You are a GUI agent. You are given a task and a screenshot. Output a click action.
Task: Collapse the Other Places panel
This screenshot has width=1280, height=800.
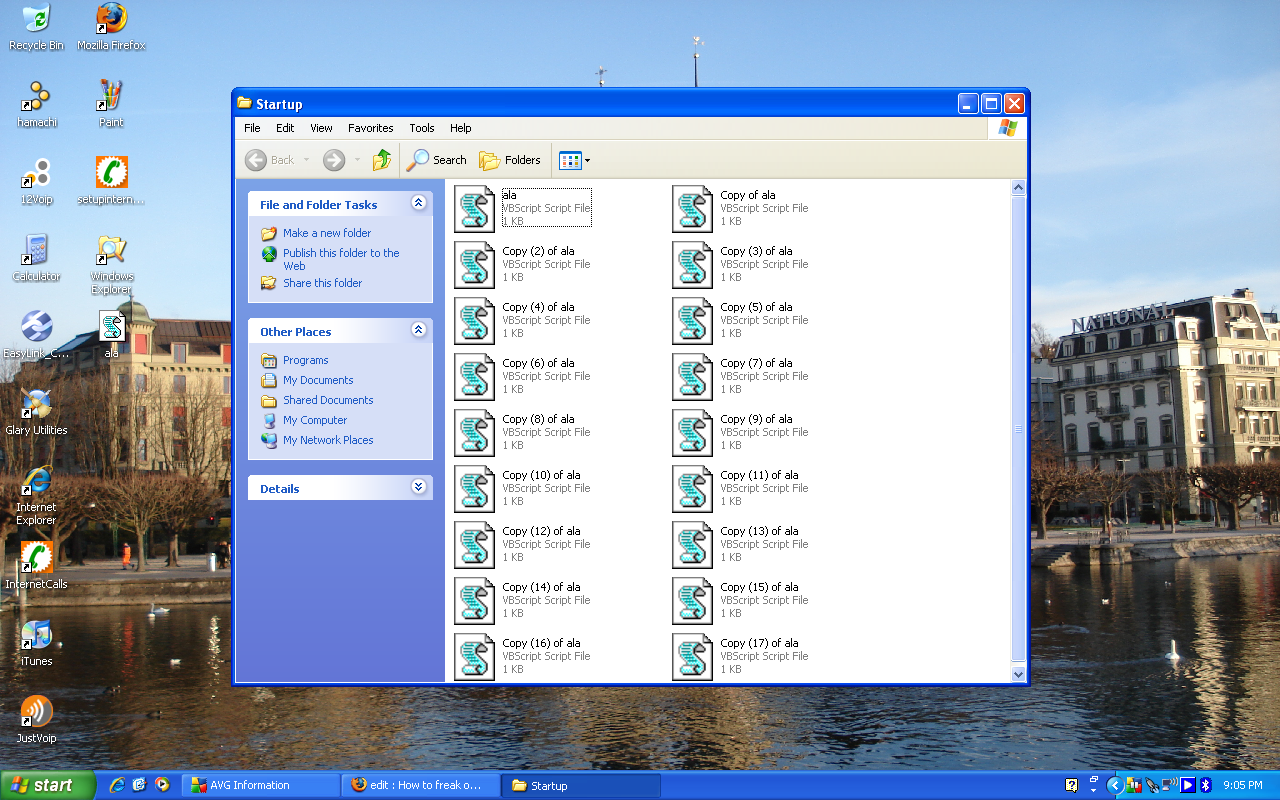point(419,330)
